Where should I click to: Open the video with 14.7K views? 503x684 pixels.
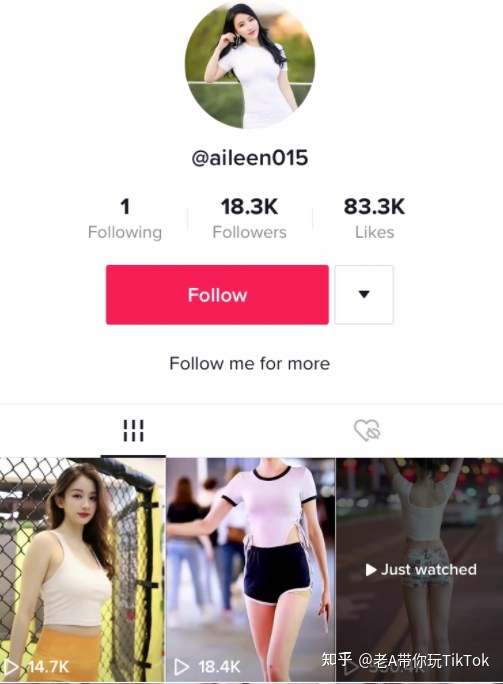(x=82, y=570)
